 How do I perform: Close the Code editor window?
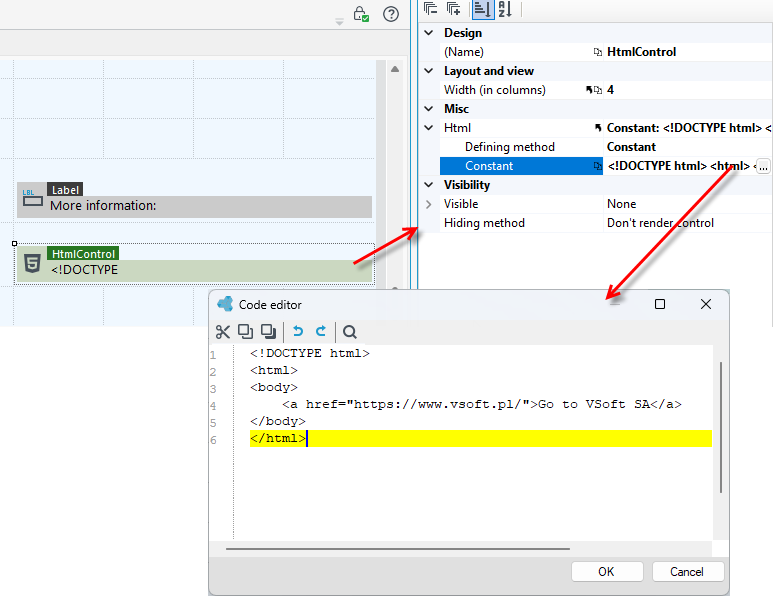point(705,304)
